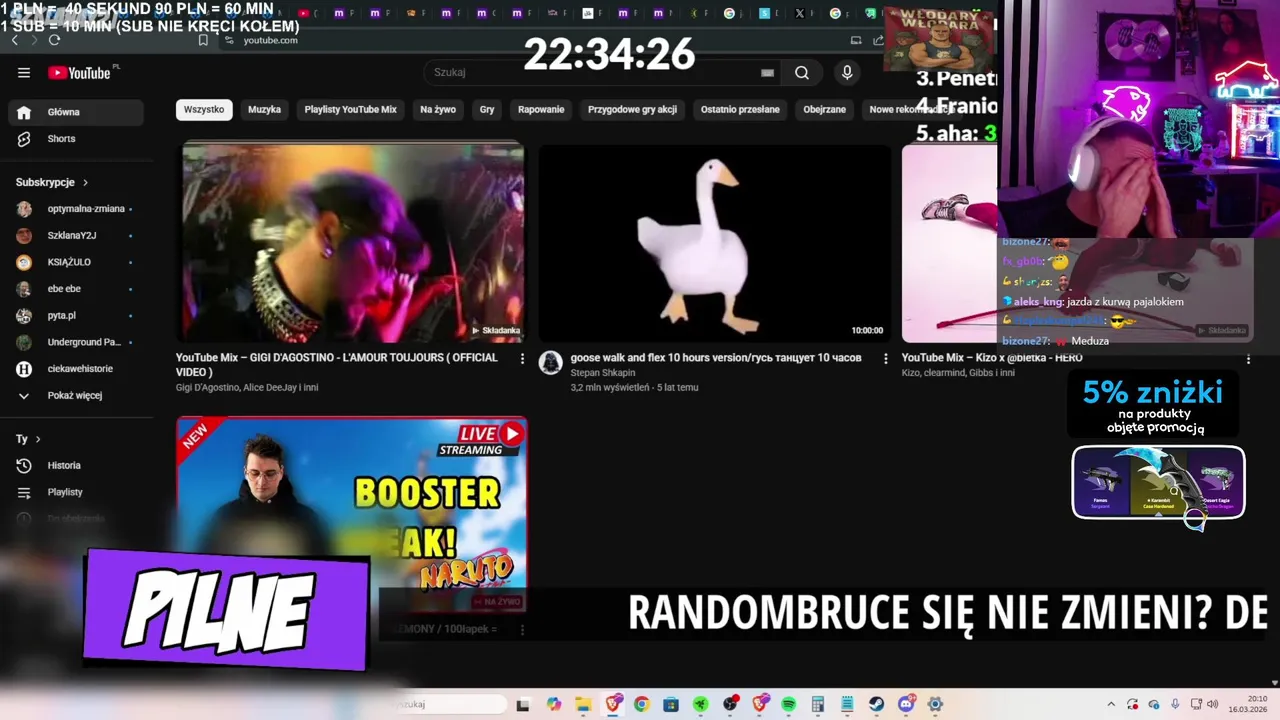Expand the Ty section

coord(28,439)
